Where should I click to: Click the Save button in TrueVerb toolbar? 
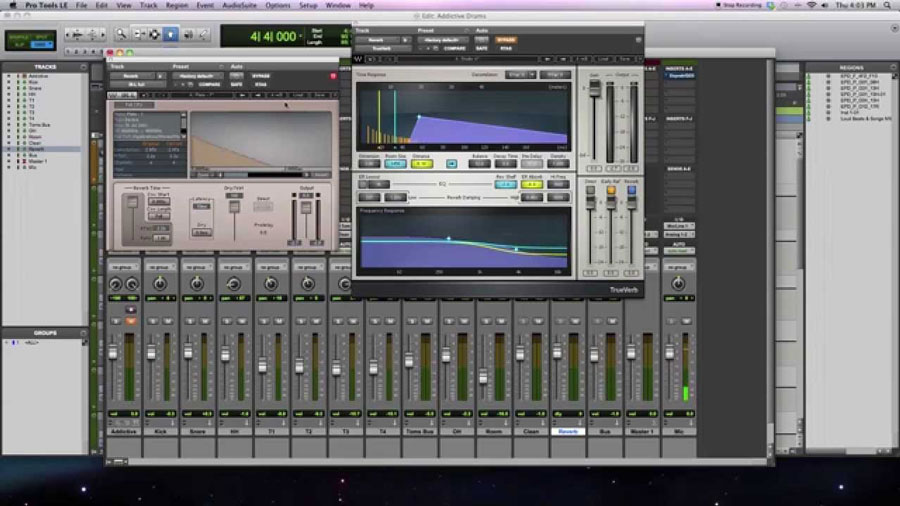[624, 59]
